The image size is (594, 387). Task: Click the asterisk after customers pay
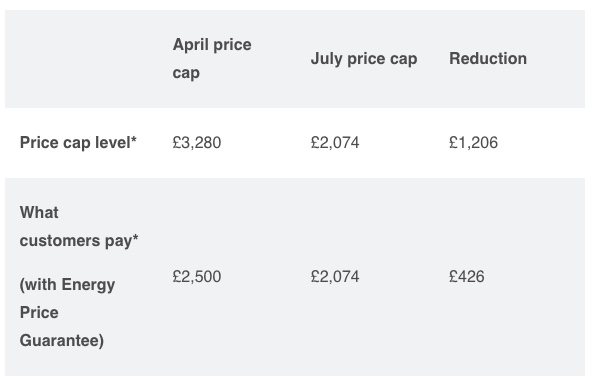pyautogui.click(x=135, y=237)
